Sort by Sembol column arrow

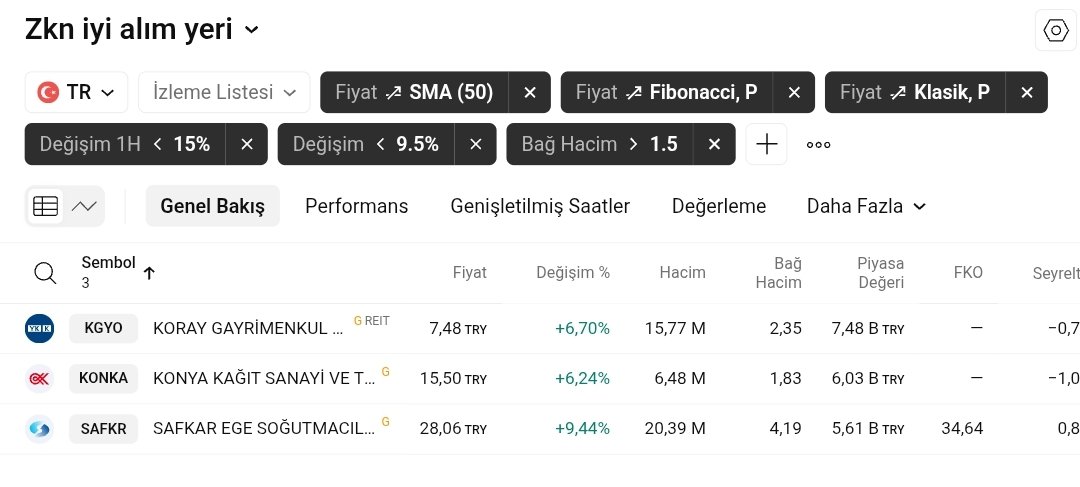149,273
